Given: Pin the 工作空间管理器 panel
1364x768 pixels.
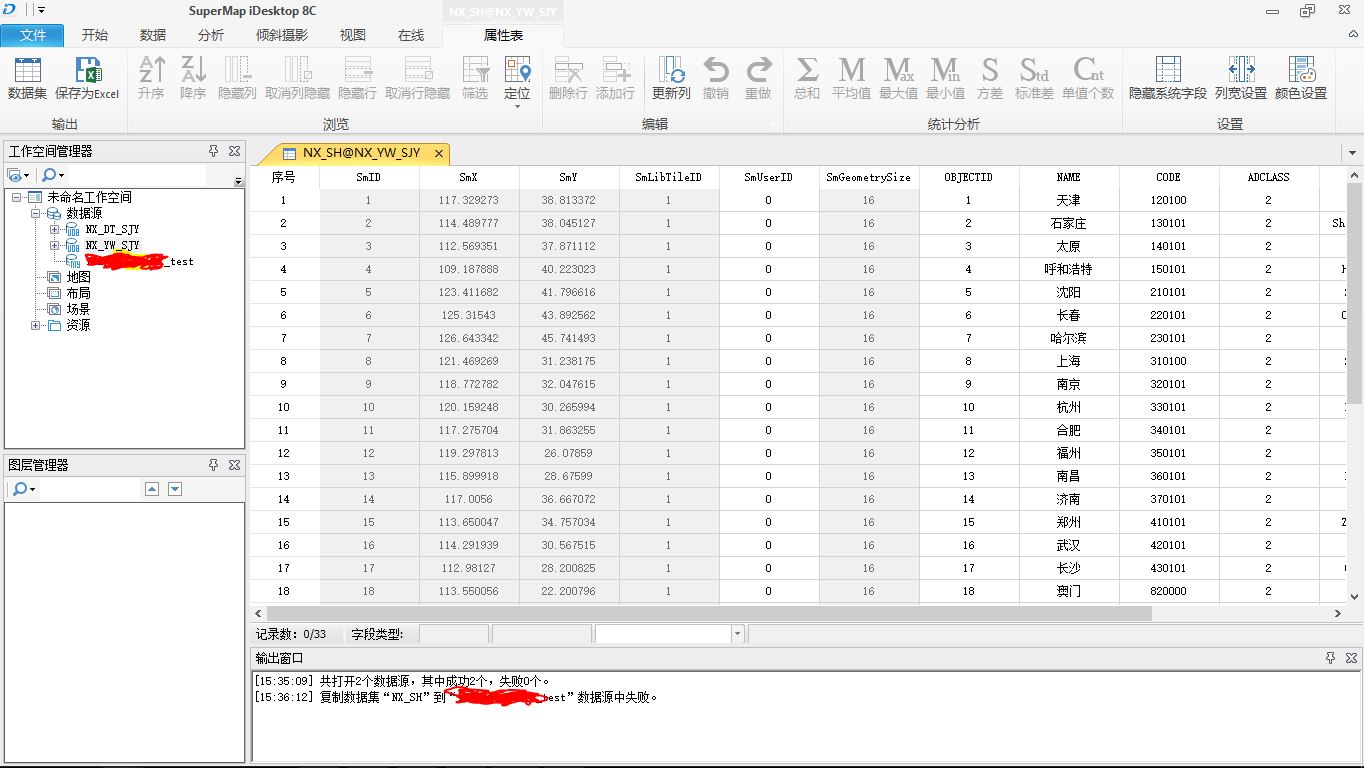Looking at the screenshot, I should (213, 151).
